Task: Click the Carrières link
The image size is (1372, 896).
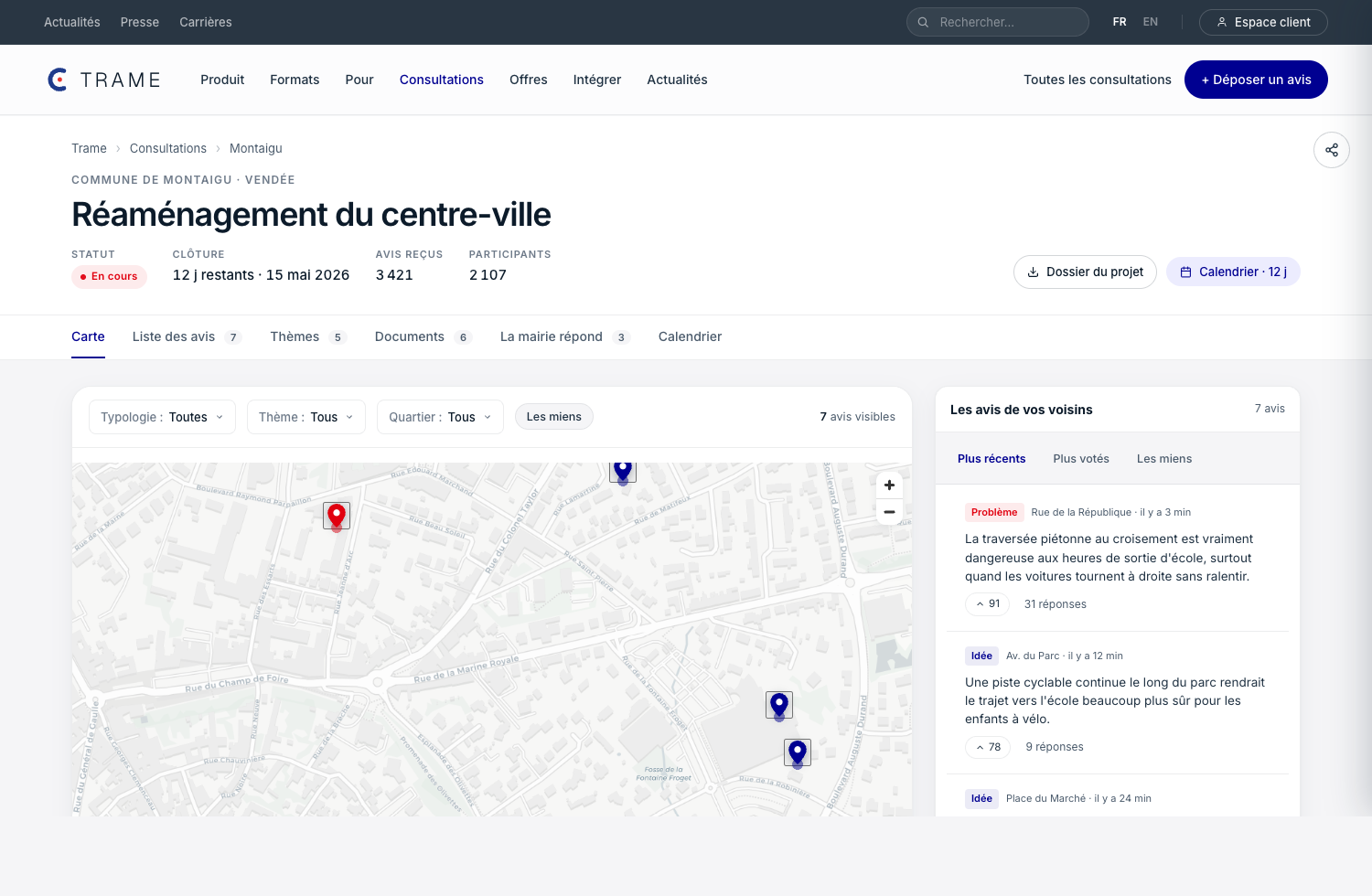Action: coord(206,22)
